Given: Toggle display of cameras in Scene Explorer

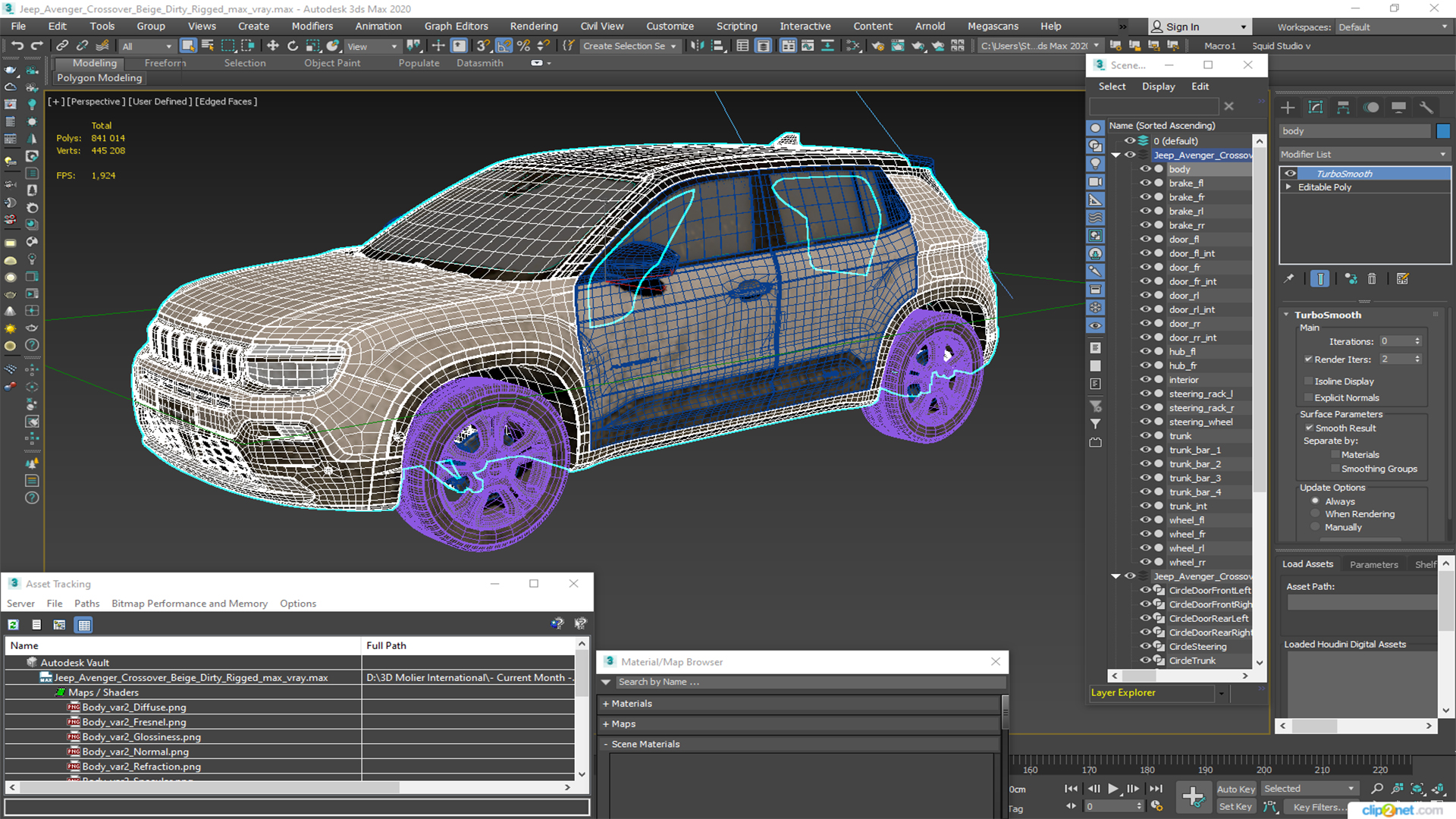Looking at the screenshot, I should [x=1095, y=182].
